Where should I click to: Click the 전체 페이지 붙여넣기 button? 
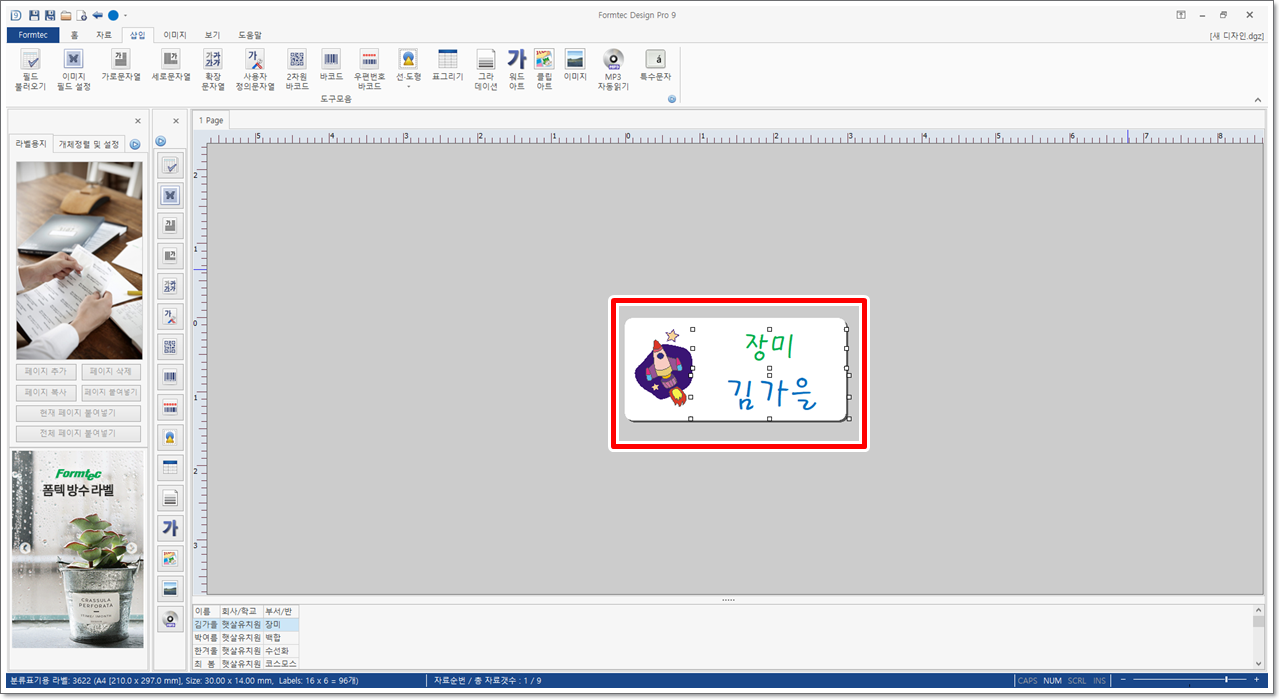[78, 434]
